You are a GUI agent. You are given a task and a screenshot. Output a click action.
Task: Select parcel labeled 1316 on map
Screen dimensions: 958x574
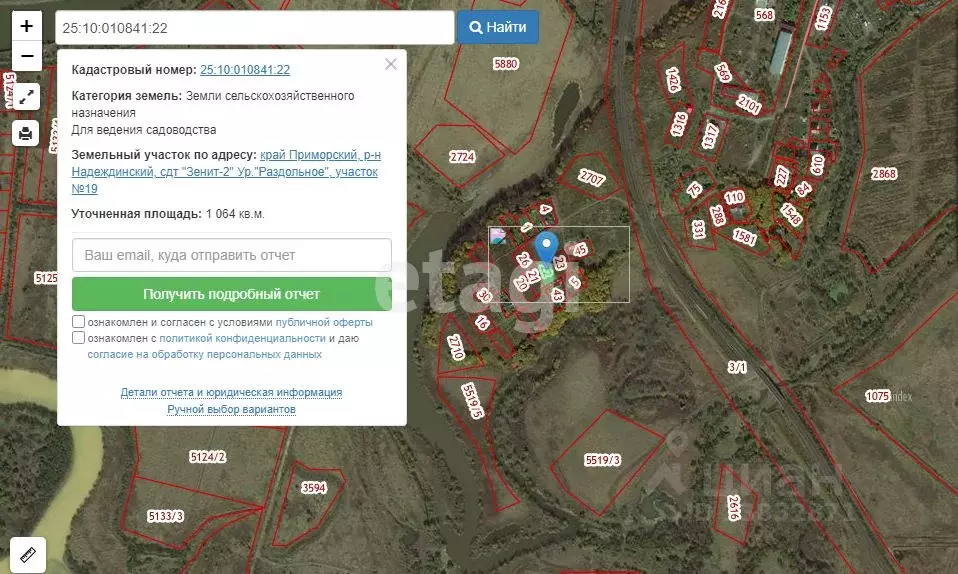(679, 124)
